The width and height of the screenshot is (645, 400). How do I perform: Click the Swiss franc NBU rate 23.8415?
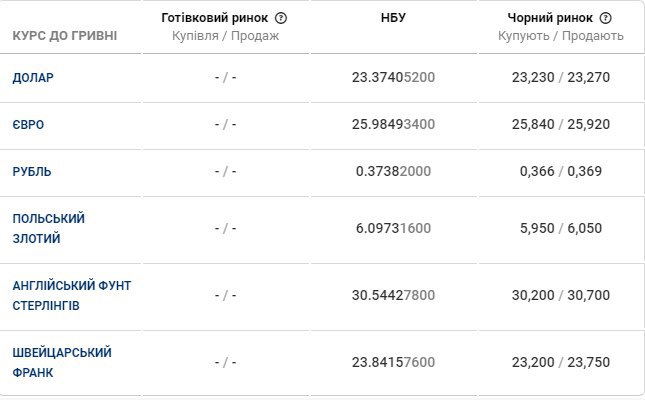[394, 362]
